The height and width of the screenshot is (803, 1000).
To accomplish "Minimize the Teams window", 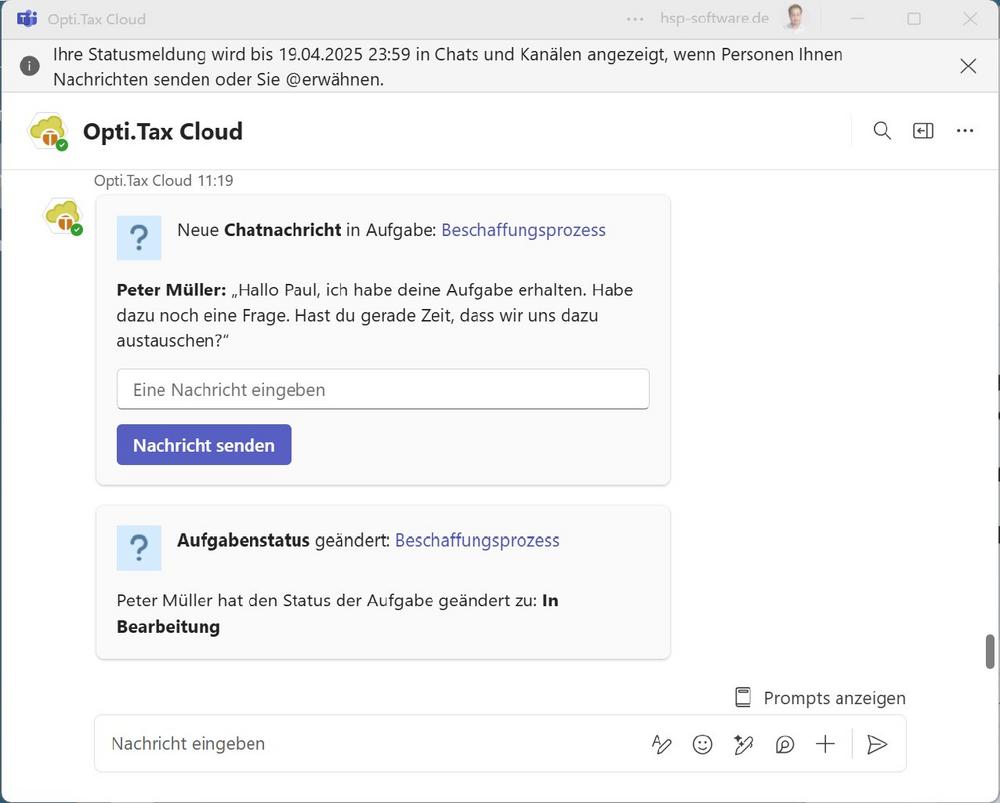I will (857, 18).
